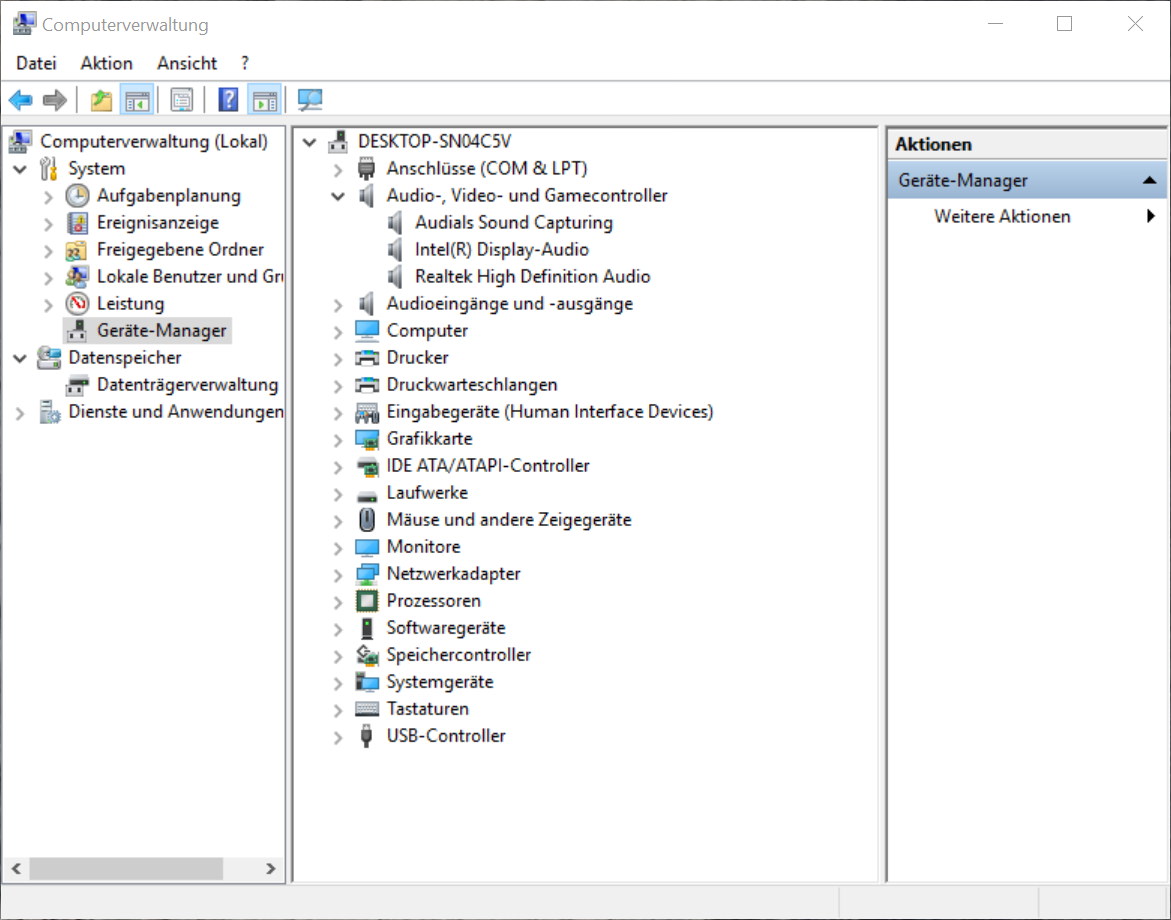
Task: Open the Ansicht menu
Action: tap(186, 63)
